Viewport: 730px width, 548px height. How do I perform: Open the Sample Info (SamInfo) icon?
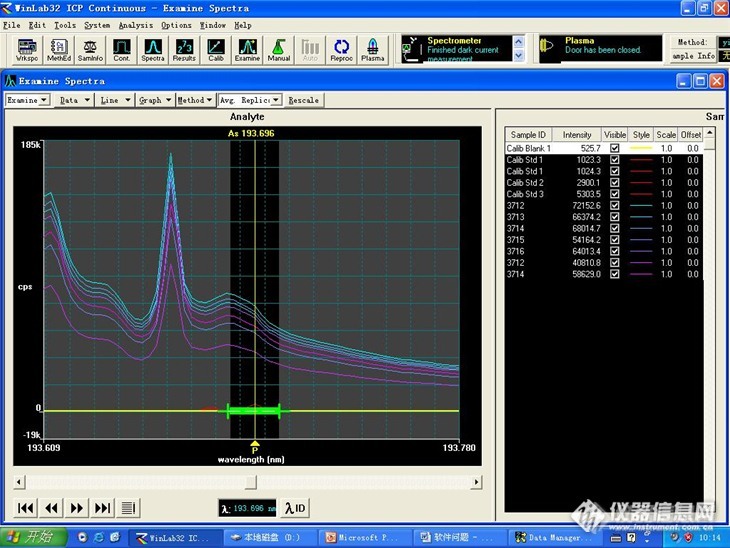[90, 50]
